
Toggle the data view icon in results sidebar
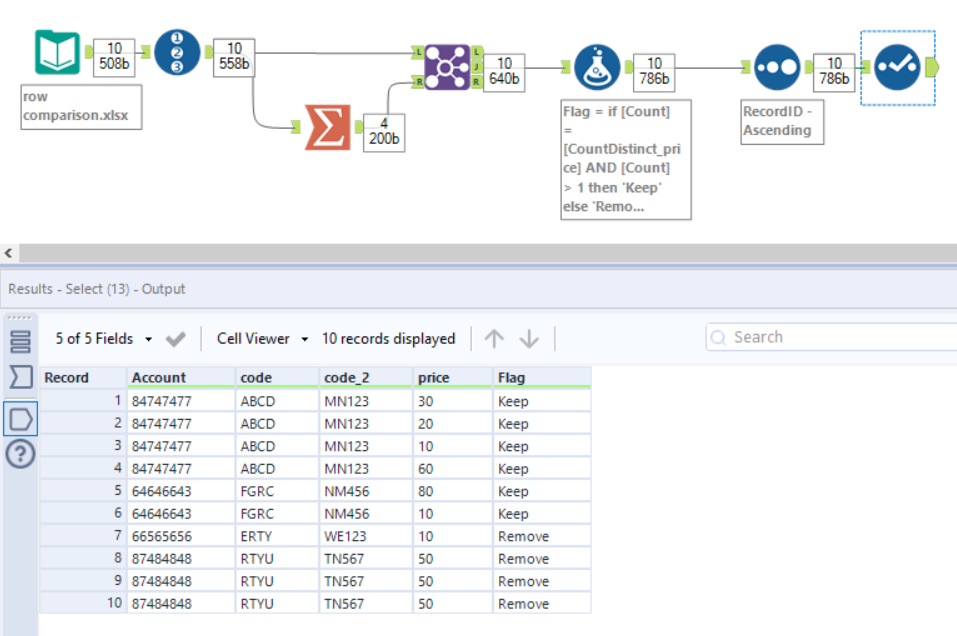click(x=18, y=418)
